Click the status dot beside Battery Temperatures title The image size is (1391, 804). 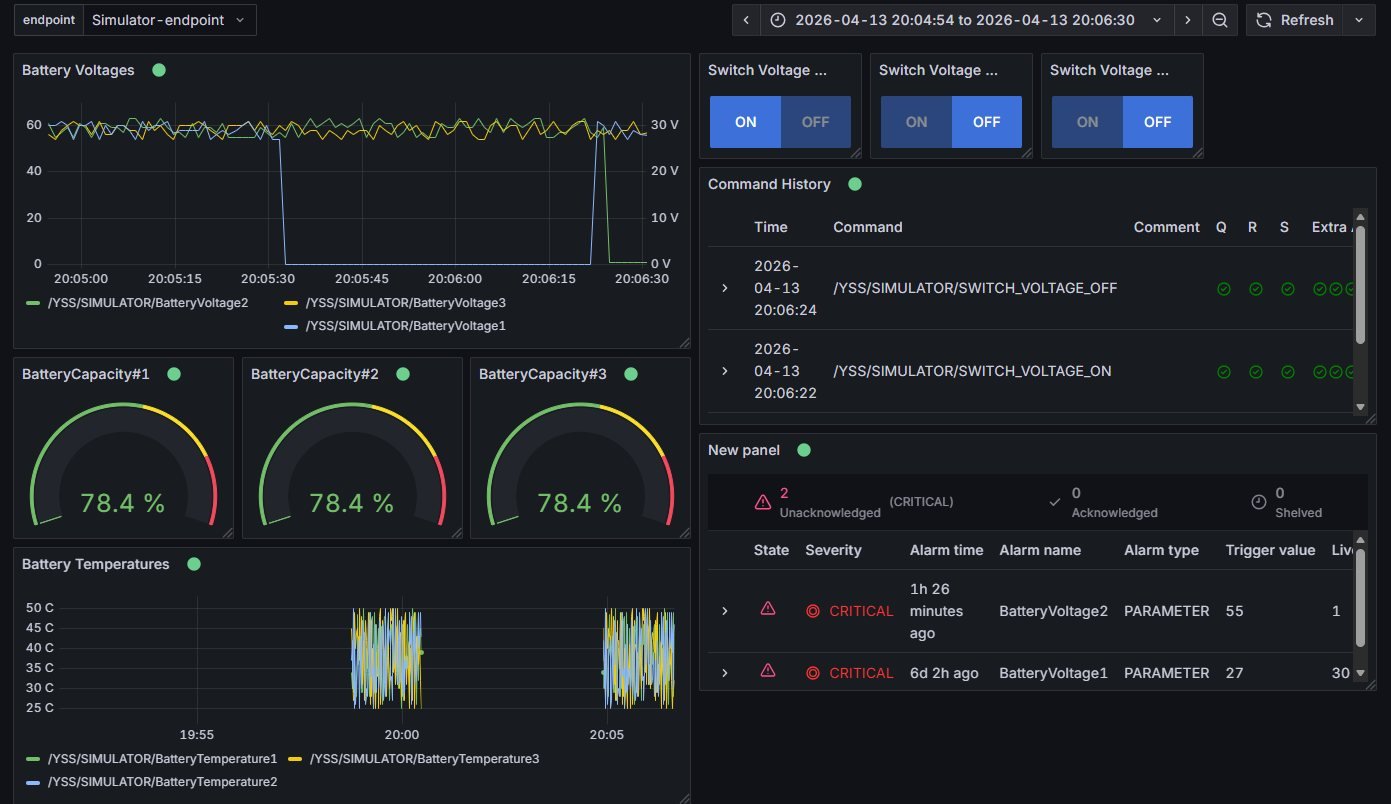194,564
